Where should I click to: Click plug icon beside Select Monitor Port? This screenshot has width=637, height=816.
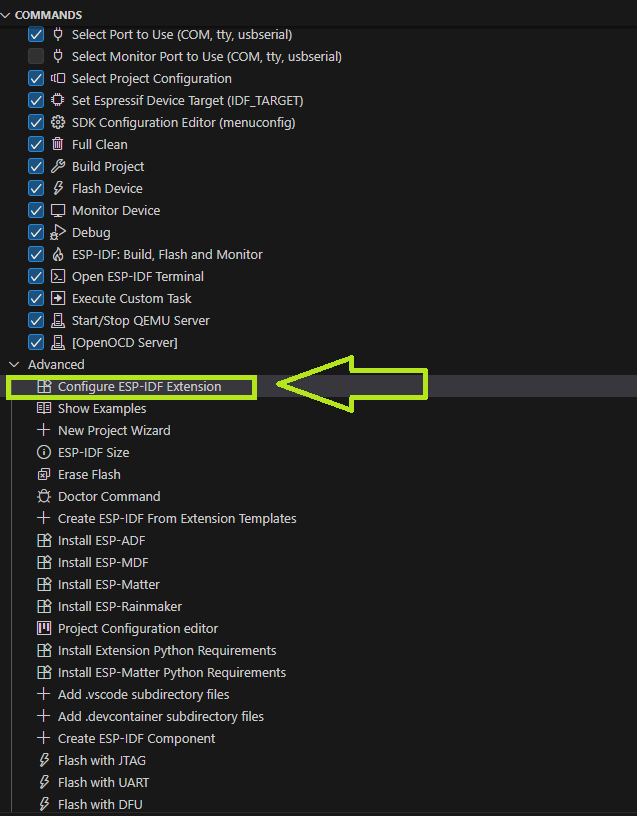pyautogui.click(x=58, y=57)
